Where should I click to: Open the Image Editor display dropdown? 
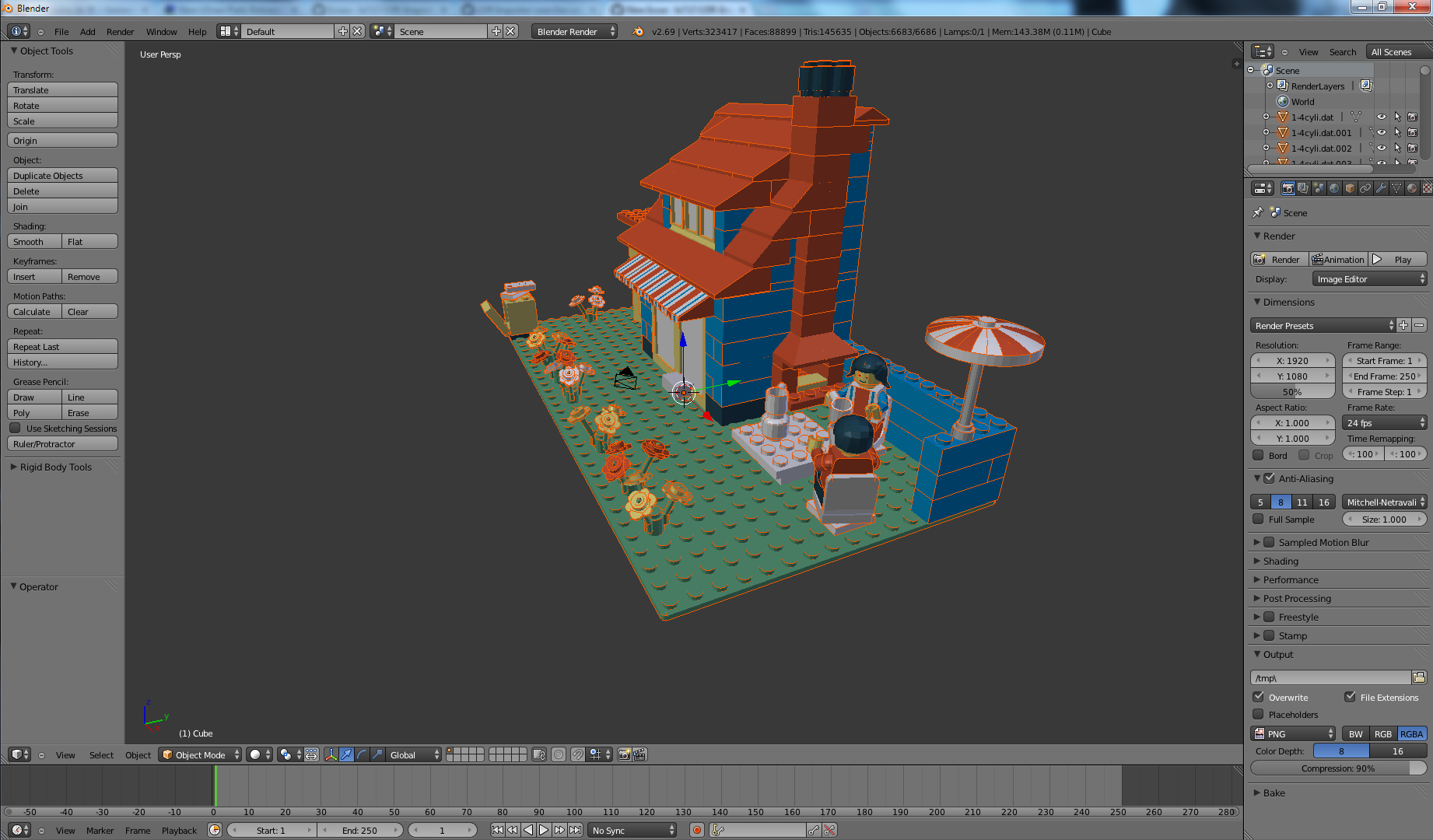click(x=1370, y=278)
